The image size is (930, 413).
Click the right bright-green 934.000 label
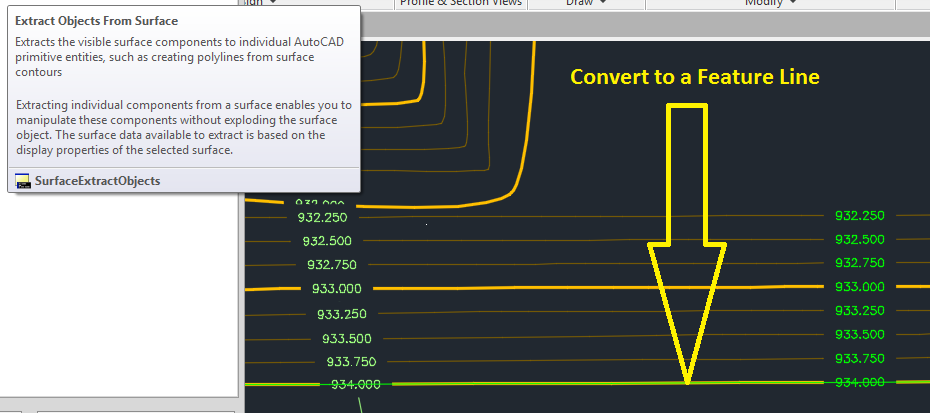point(859,382)
